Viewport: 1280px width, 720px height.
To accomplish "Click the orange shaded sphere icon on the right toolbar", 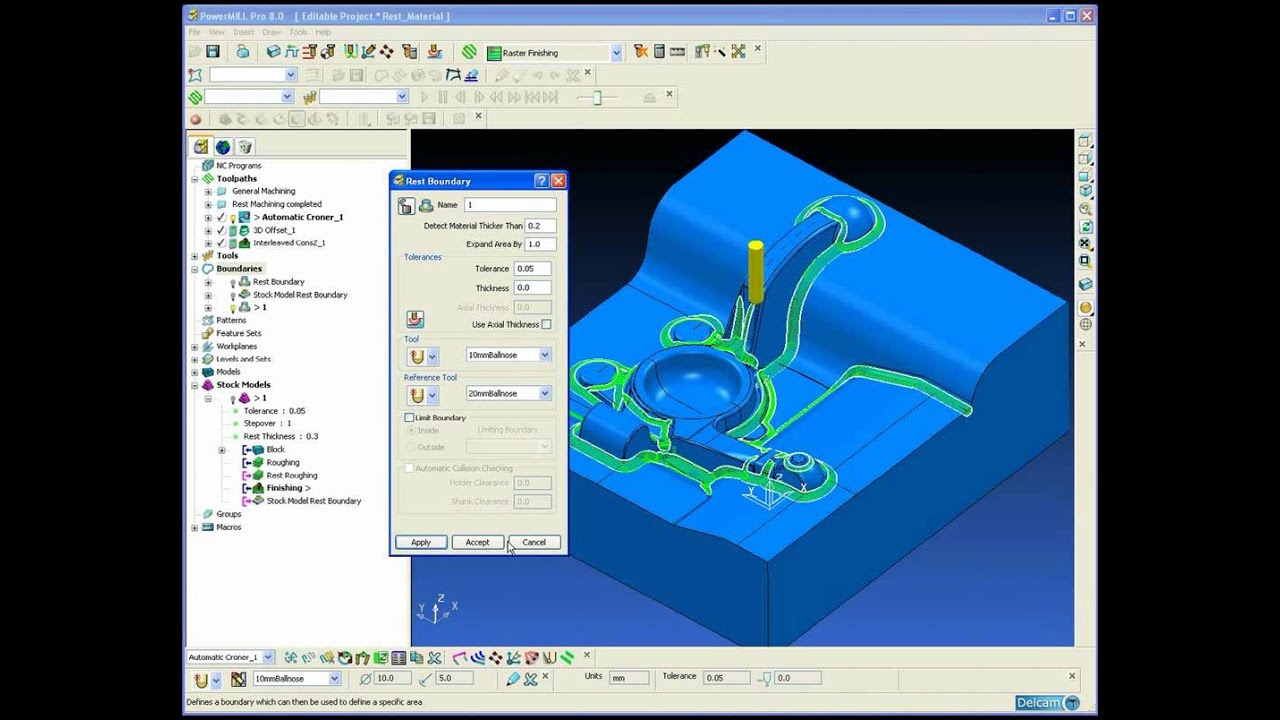I will (x=1085, y=308).
